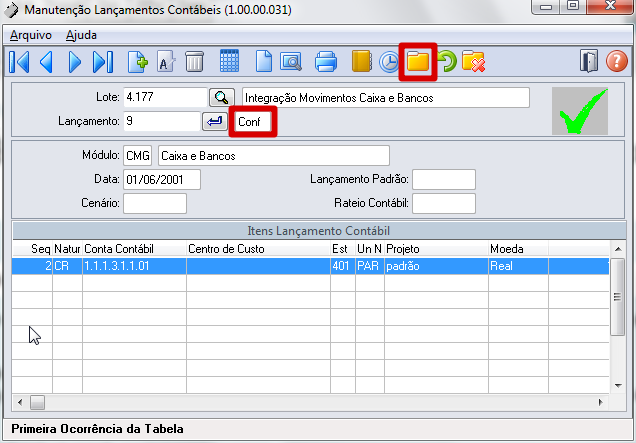Click the Natur column header

tap(67, 249)
